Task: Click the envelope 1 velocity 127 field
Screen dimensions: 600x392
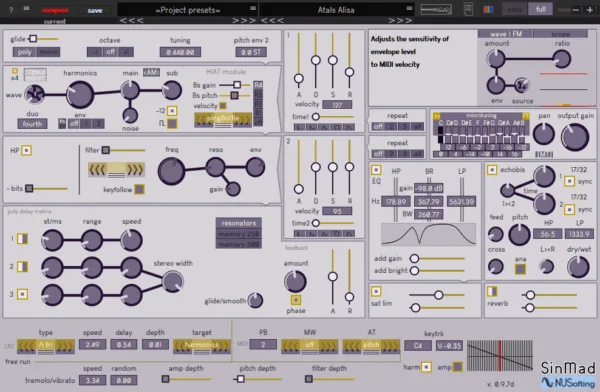Action: point(337,105)
